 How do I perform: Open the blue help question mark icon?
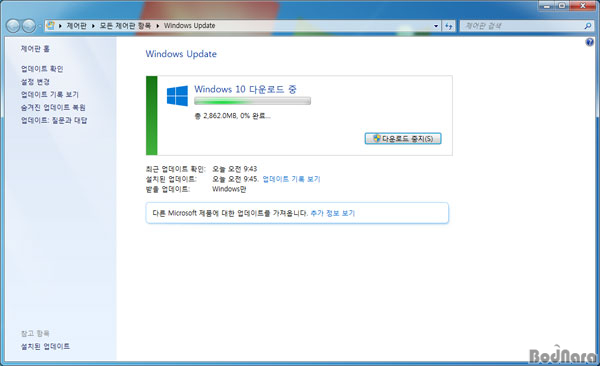[590, 42]
